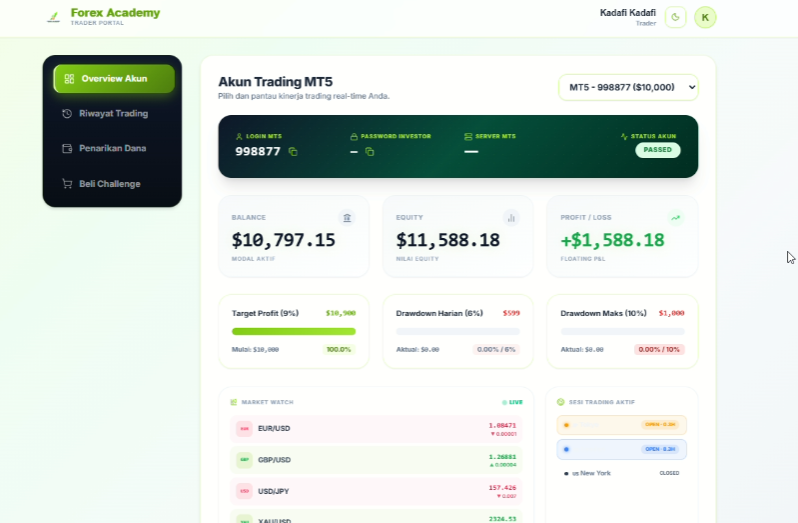Click the Overview Akun grid icon
Viewport: 798px width, 523px height.
tap(69, 79)
